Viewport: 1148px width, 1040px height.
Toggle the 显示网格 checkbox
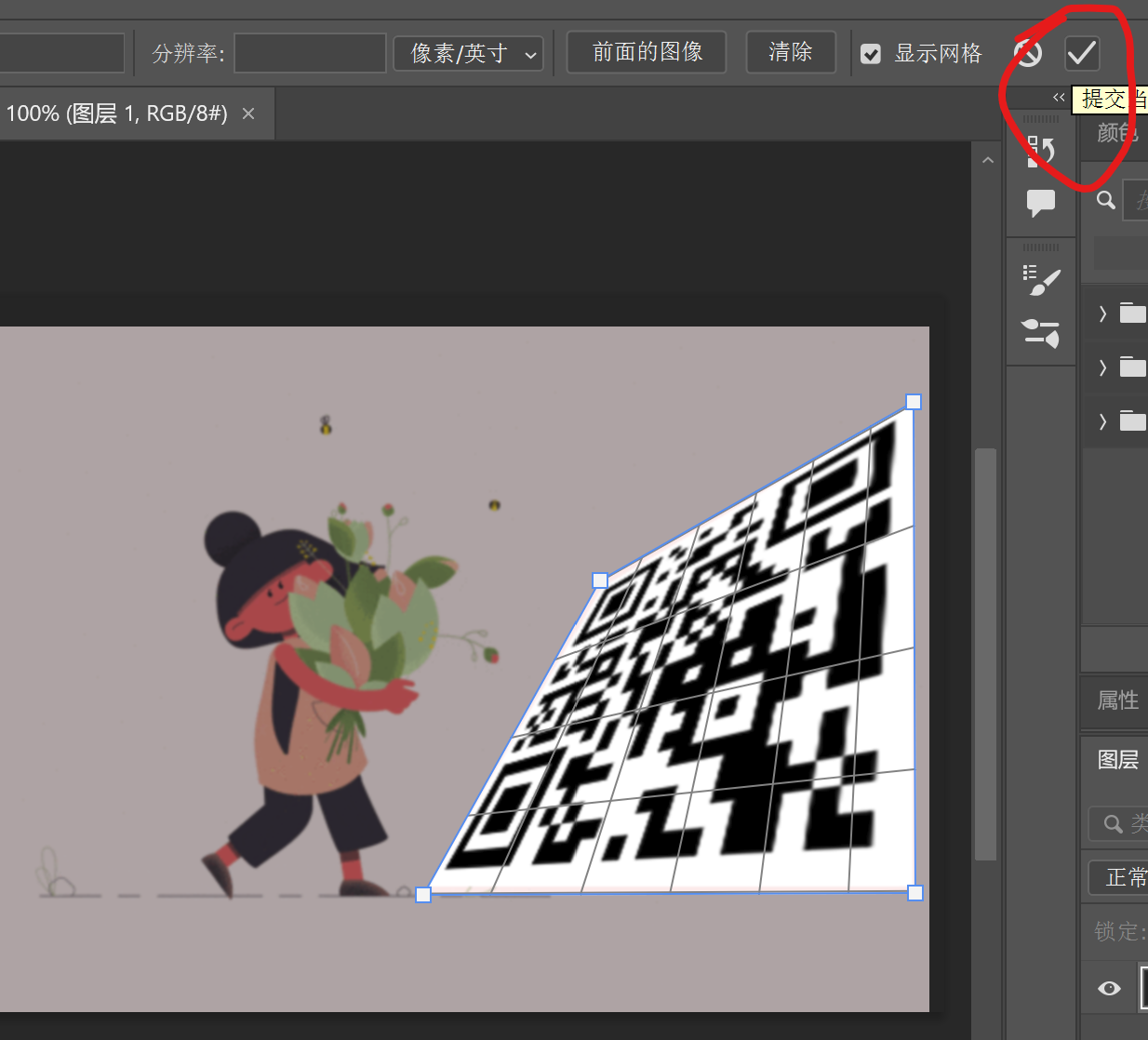click(x=871, y=54)
